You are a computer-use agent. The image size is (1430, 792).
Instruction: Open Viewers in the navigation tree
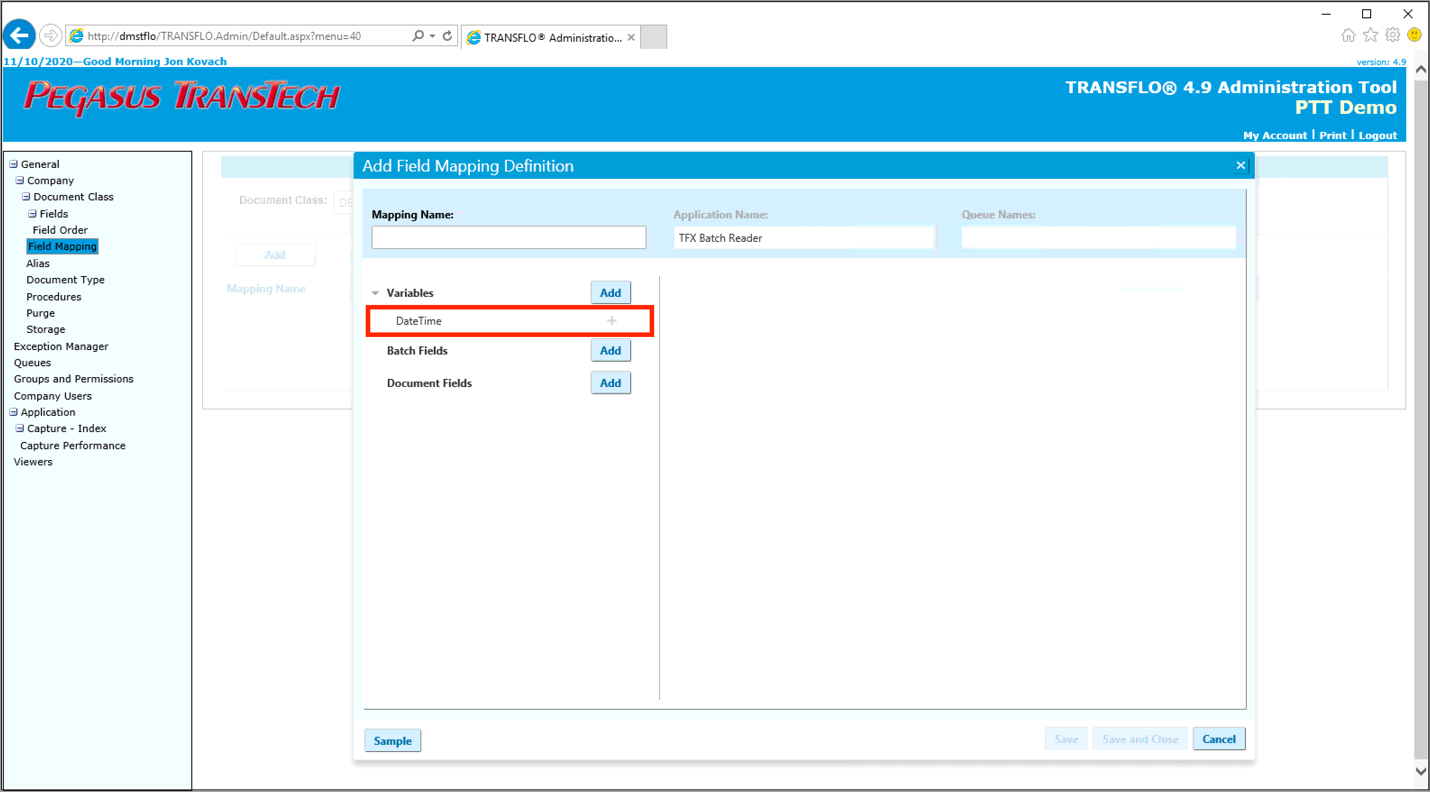[x=33, y=462]
